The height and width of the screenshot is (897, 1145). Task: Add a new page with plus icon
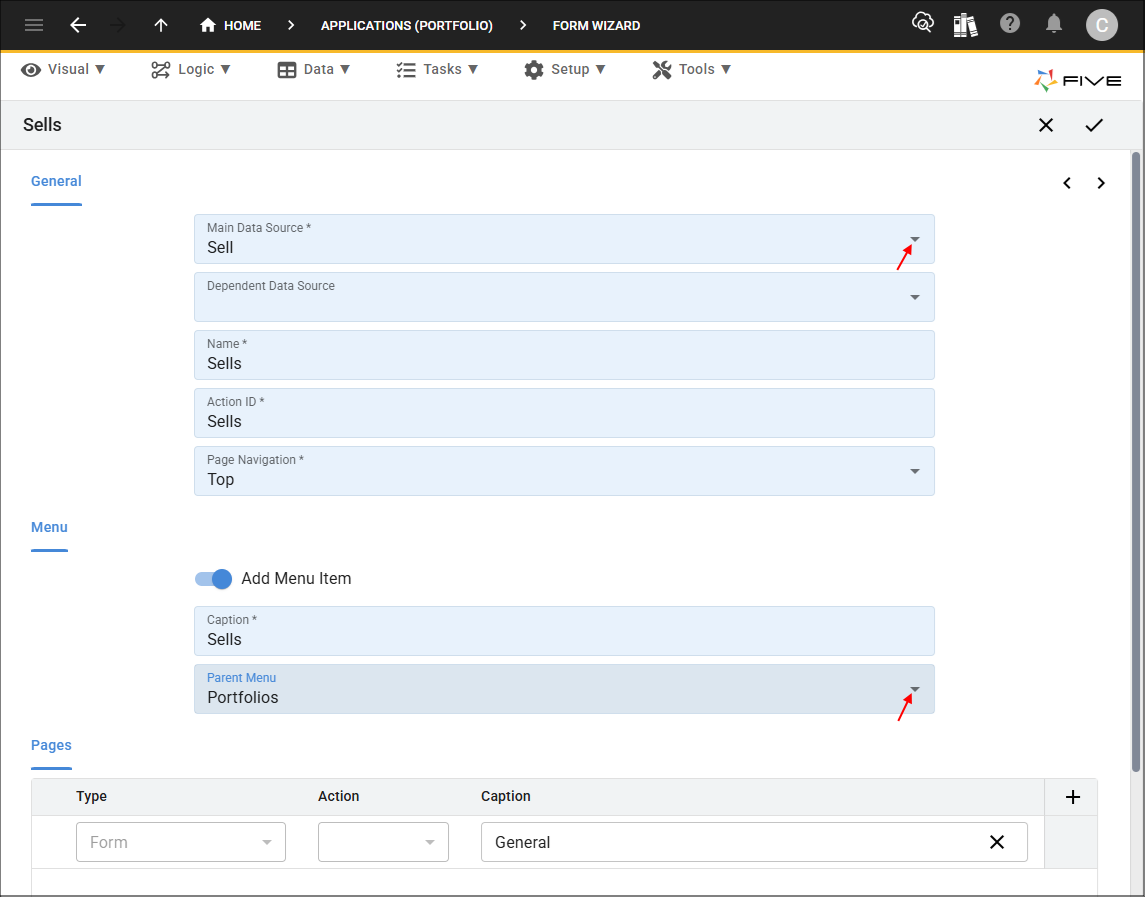pyautogui.click(x=1072, y=797)
